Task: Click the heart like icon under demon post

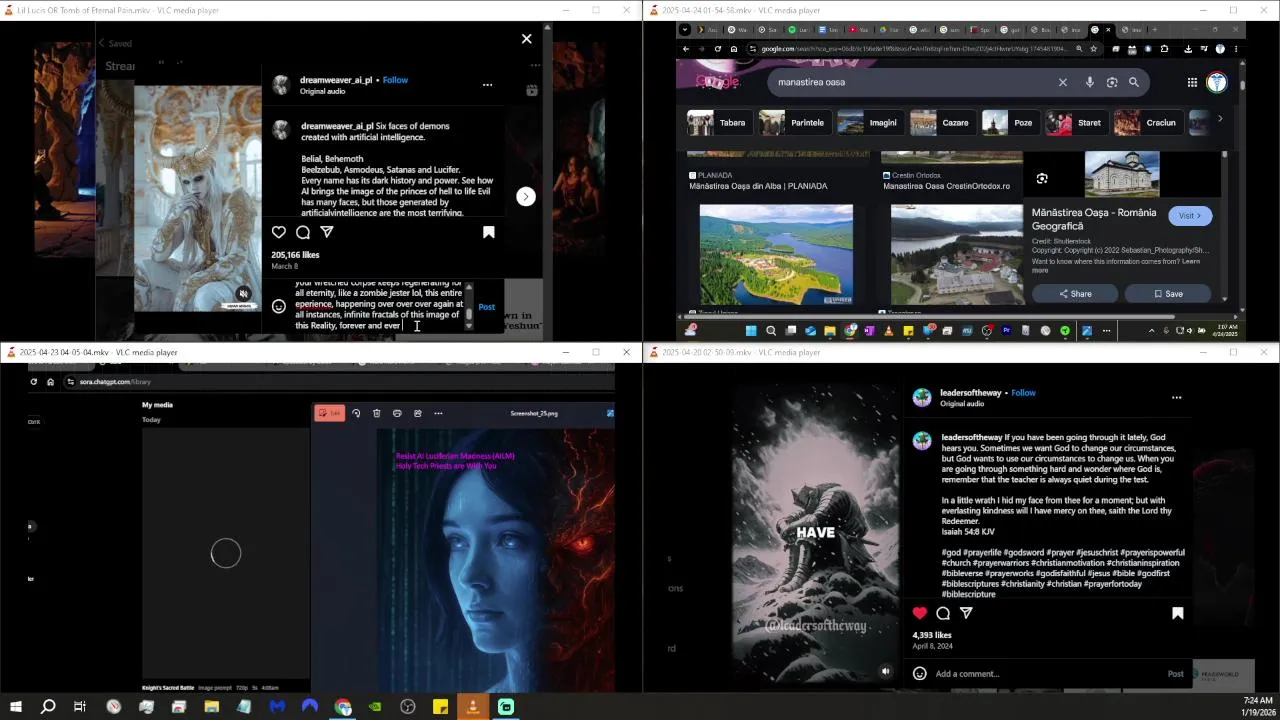Action: click(279, 232)
